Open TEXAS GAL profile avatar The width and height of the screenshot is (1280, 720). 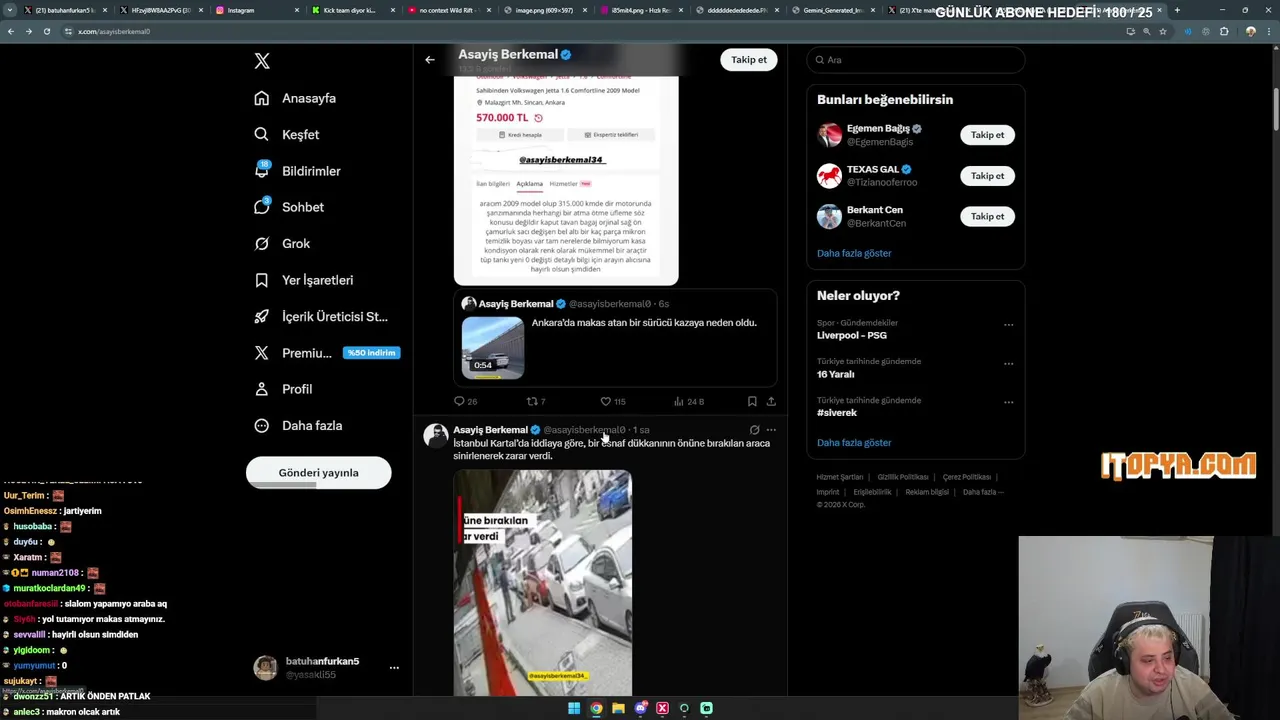click(x=829, y=176)
